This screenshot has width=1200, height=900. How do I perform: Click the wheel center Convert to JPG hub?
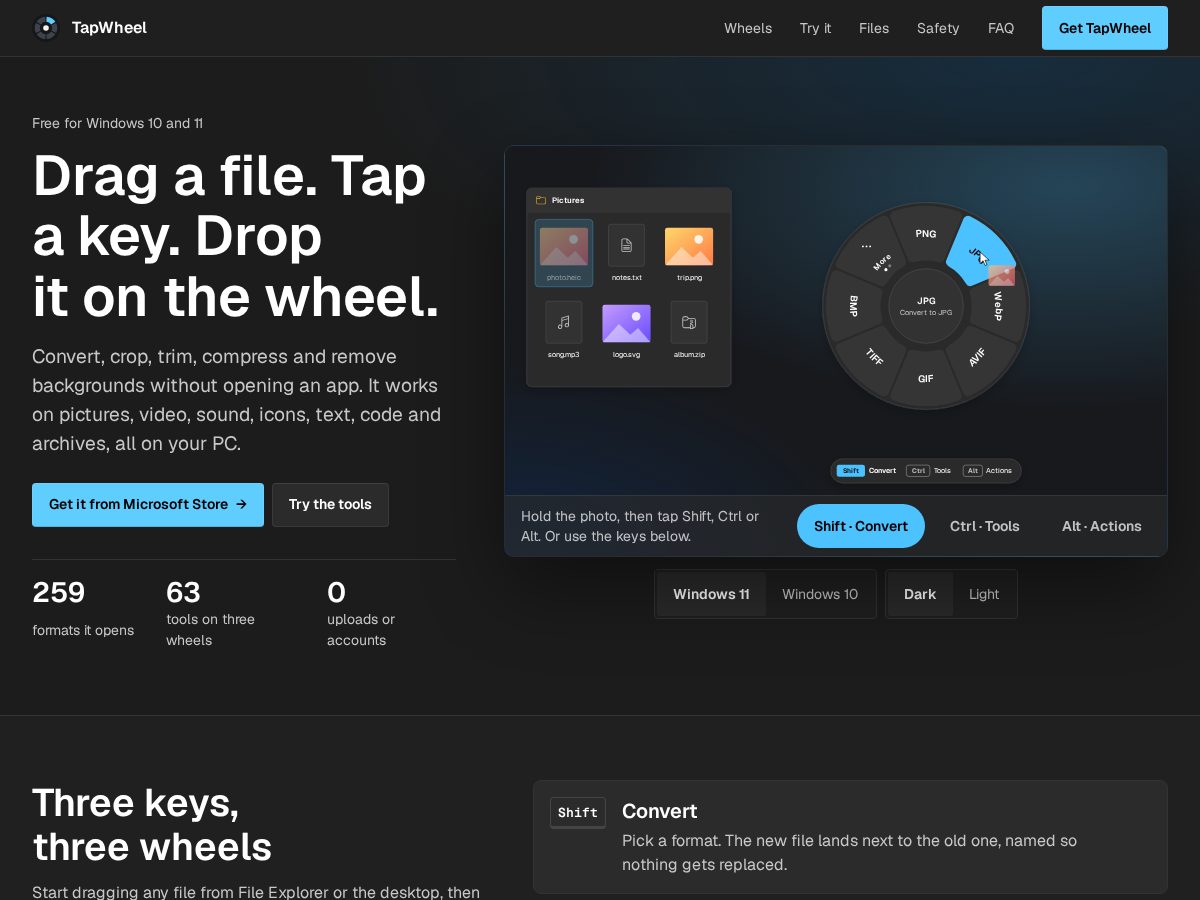926,306
